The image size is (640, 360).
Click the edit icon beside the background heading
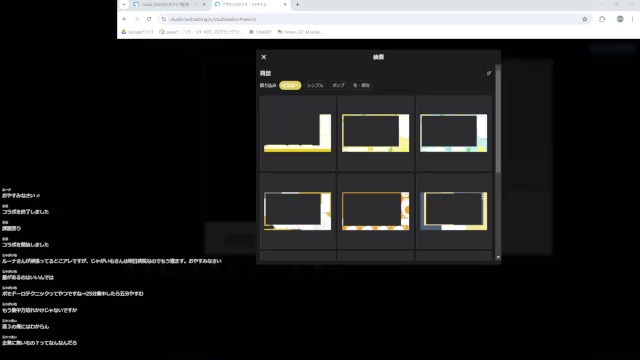tap(489, 73)
